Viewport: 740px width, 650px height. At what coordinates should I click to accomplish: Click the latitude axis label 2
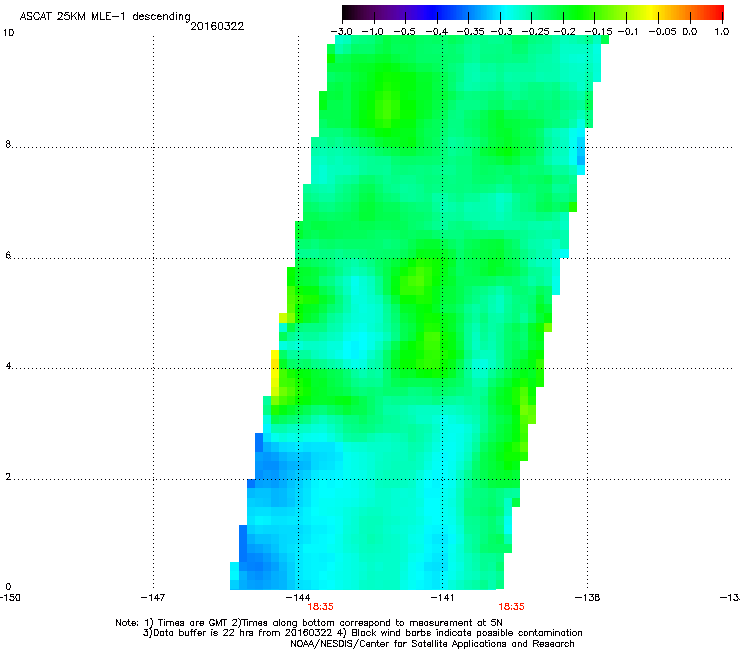tap(8, 477)
